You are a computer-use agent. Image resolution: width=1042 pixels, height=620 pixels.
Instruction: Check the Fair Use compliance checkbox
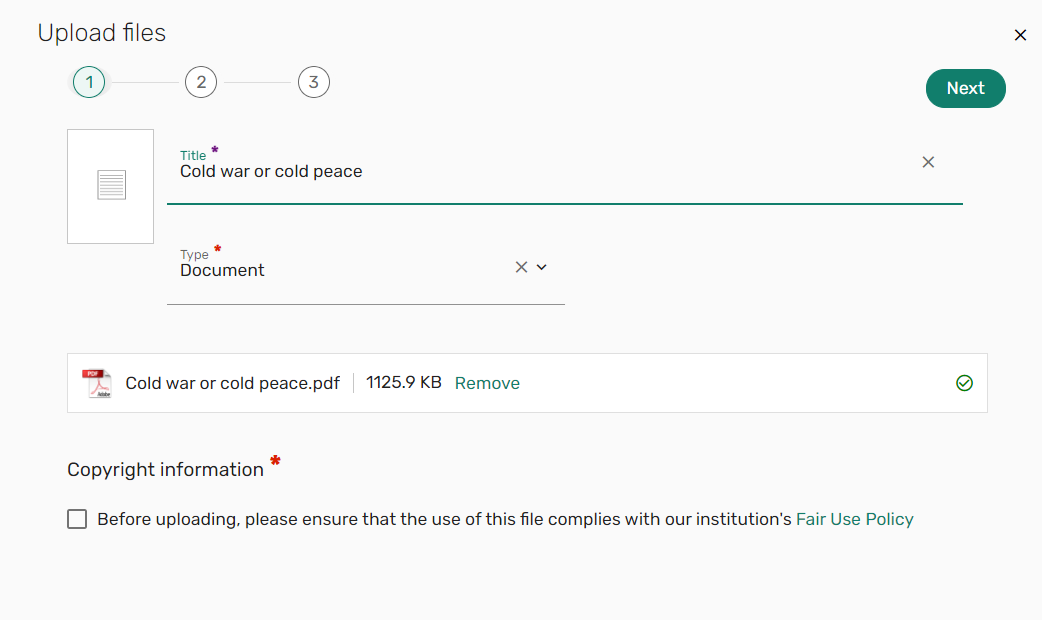pyautogui.click(x=77, y=519)
